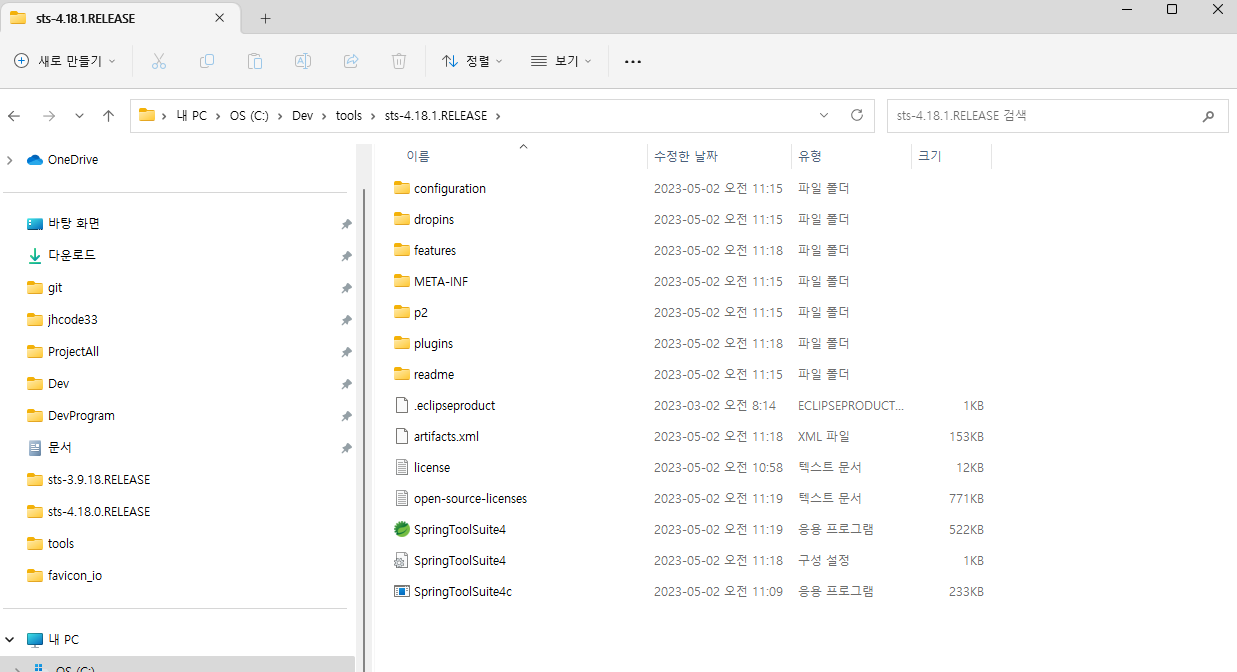The width and height of the screenshot is (1237, 672).
Task: Close the sts-4.18.1.RELEASE tab
Action: click(x=220, y=18)
